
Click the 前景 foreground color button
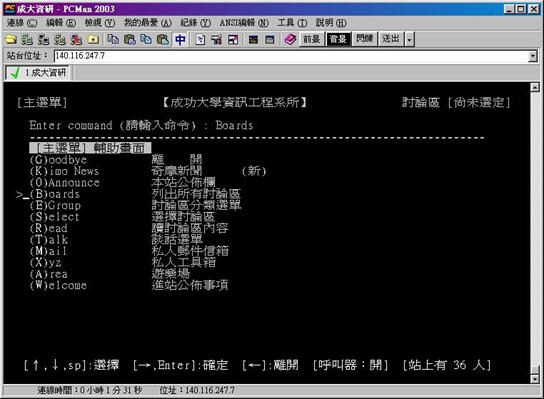312,39
